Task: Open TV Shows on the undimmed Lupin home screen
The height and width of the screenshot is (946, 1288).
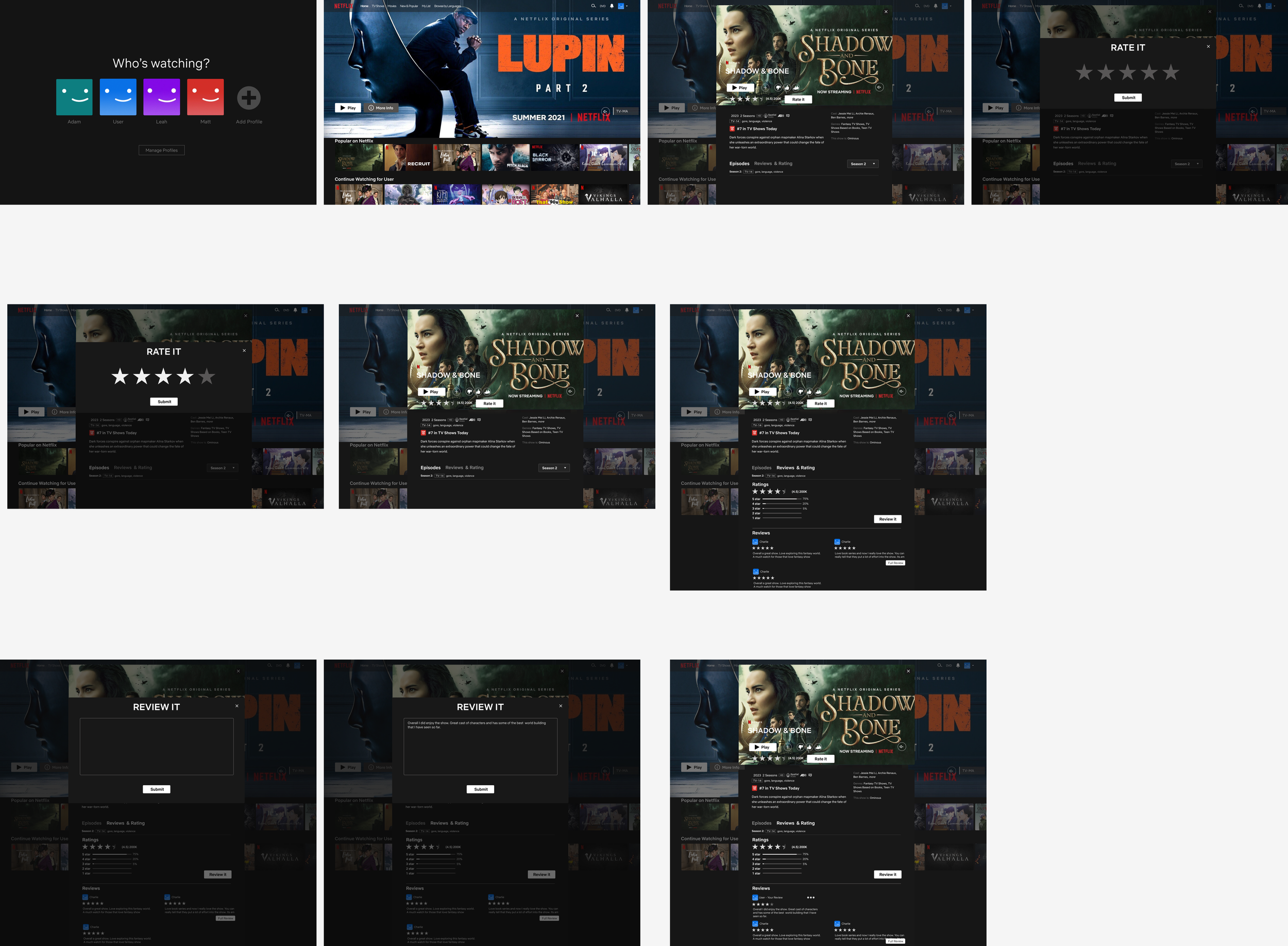Action: 378,6
